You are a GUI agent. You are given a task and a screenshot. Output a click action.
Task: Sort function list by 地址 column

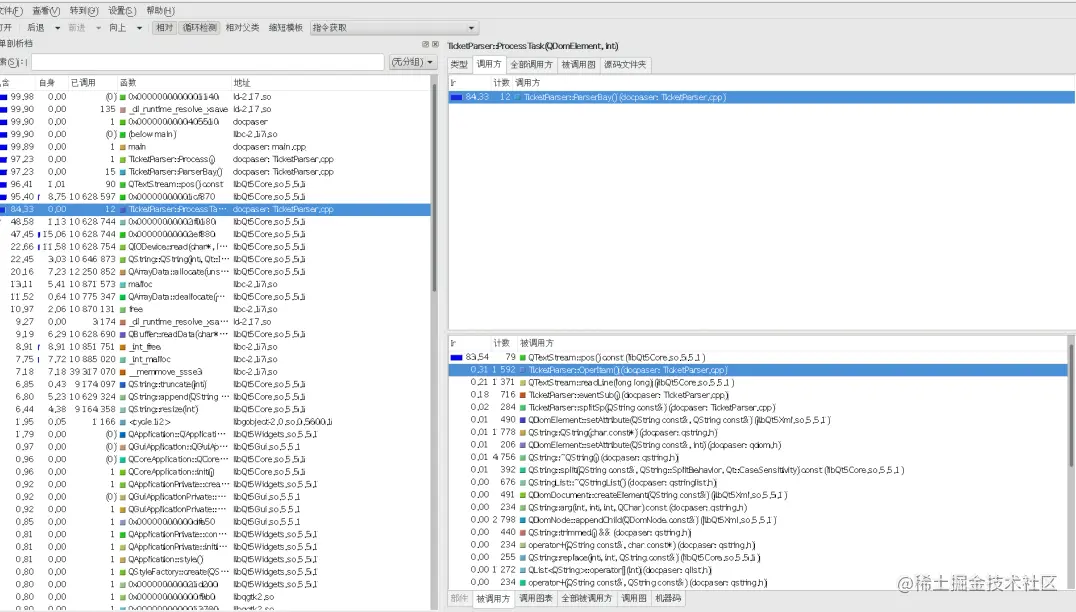pyautogui.click(x=242, y=82)
